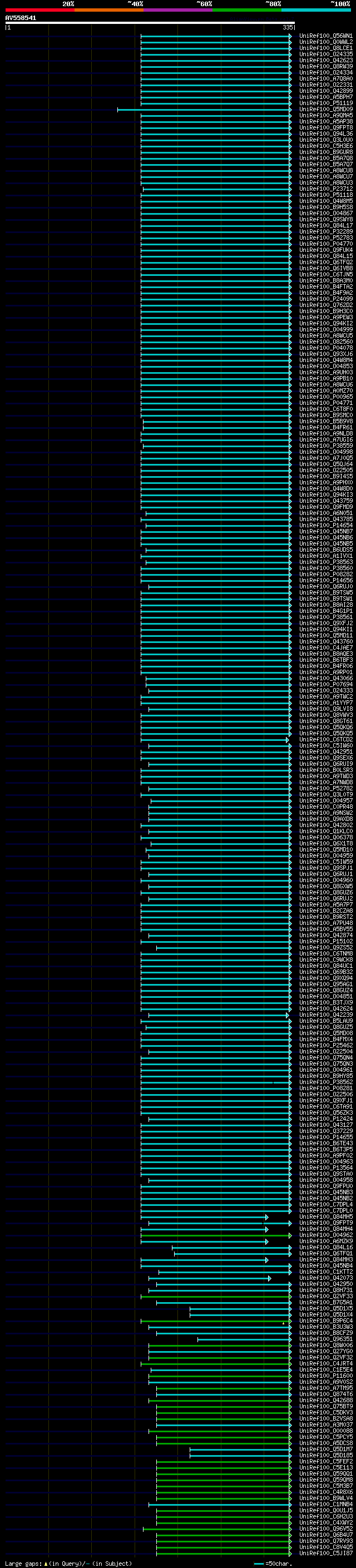Select hit label UniRef100_B9H5S8
This screenshot has width=356, height=1568.
[x=326, y=207]
